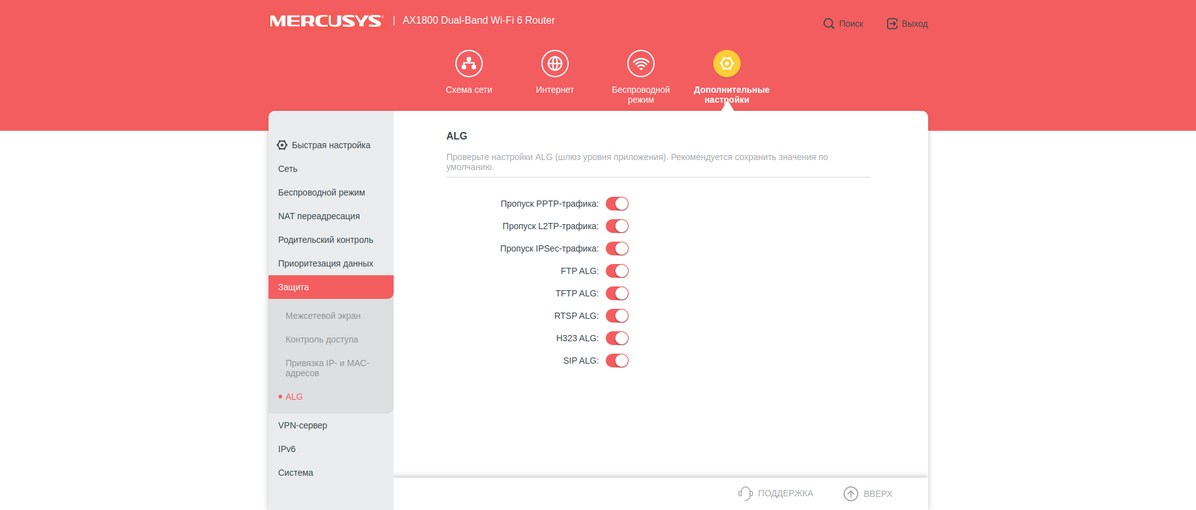Click the MERCUSYS logo
This screenshot has width=1196, height=510.
326,21
